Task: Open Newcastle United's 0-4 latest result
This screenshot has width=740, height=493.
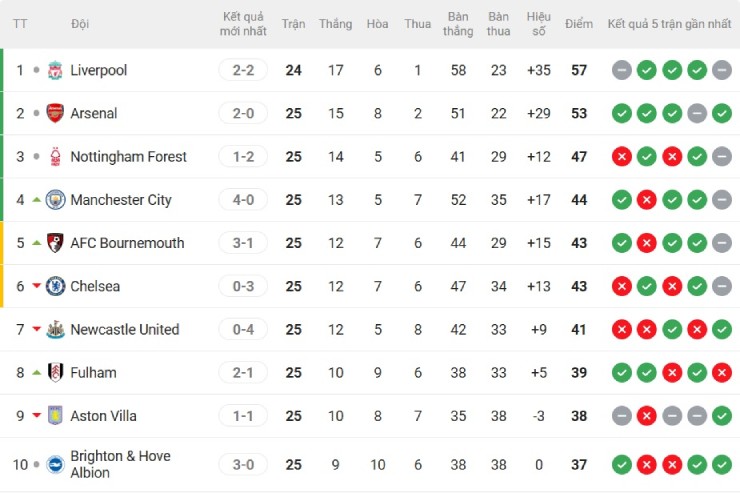Action: click(x=243, y=329)
